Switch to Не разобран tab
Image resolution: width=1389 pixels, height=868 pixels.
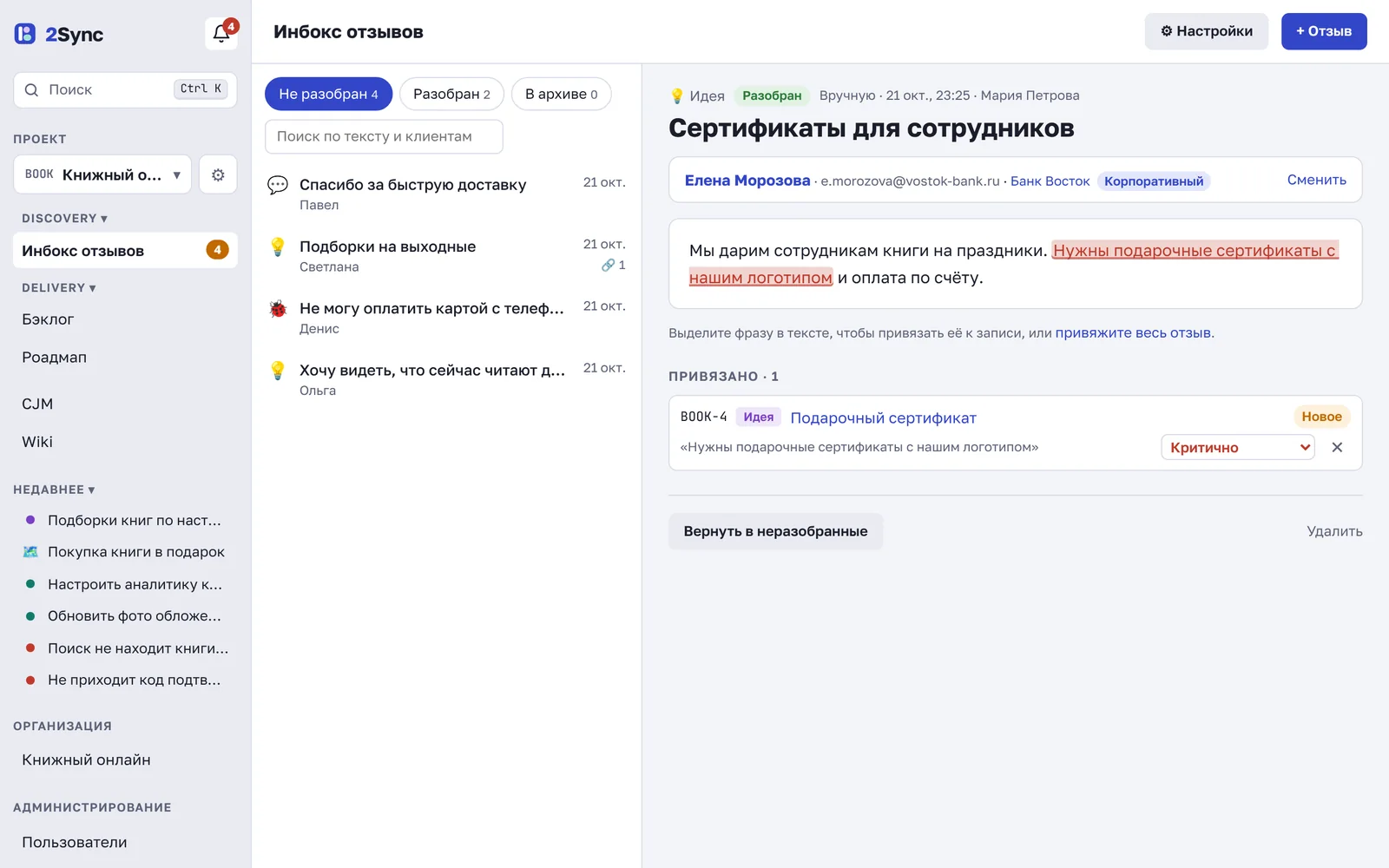click(328, 94)
